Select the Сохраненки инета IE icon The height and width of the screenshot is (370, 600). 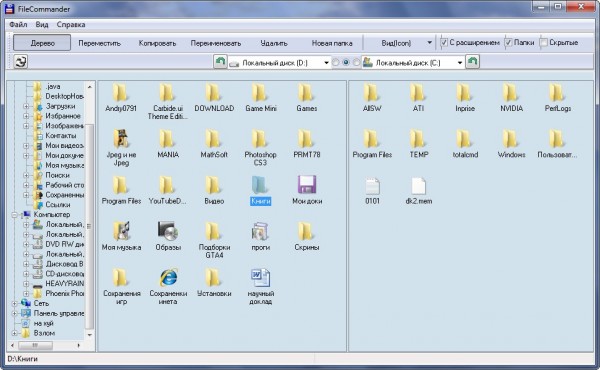coord(168,278)
